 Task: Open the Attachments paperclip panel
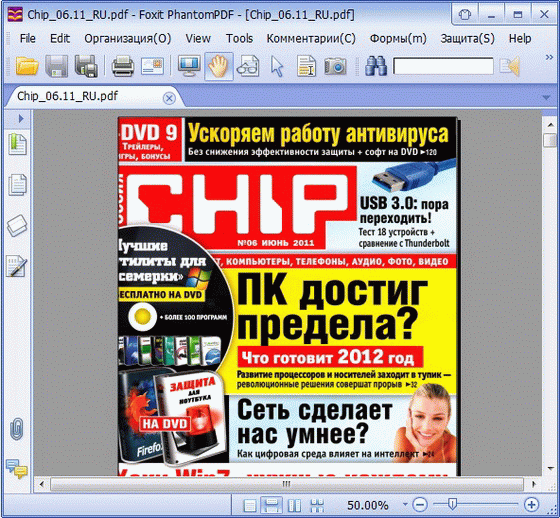coord(16,429)
